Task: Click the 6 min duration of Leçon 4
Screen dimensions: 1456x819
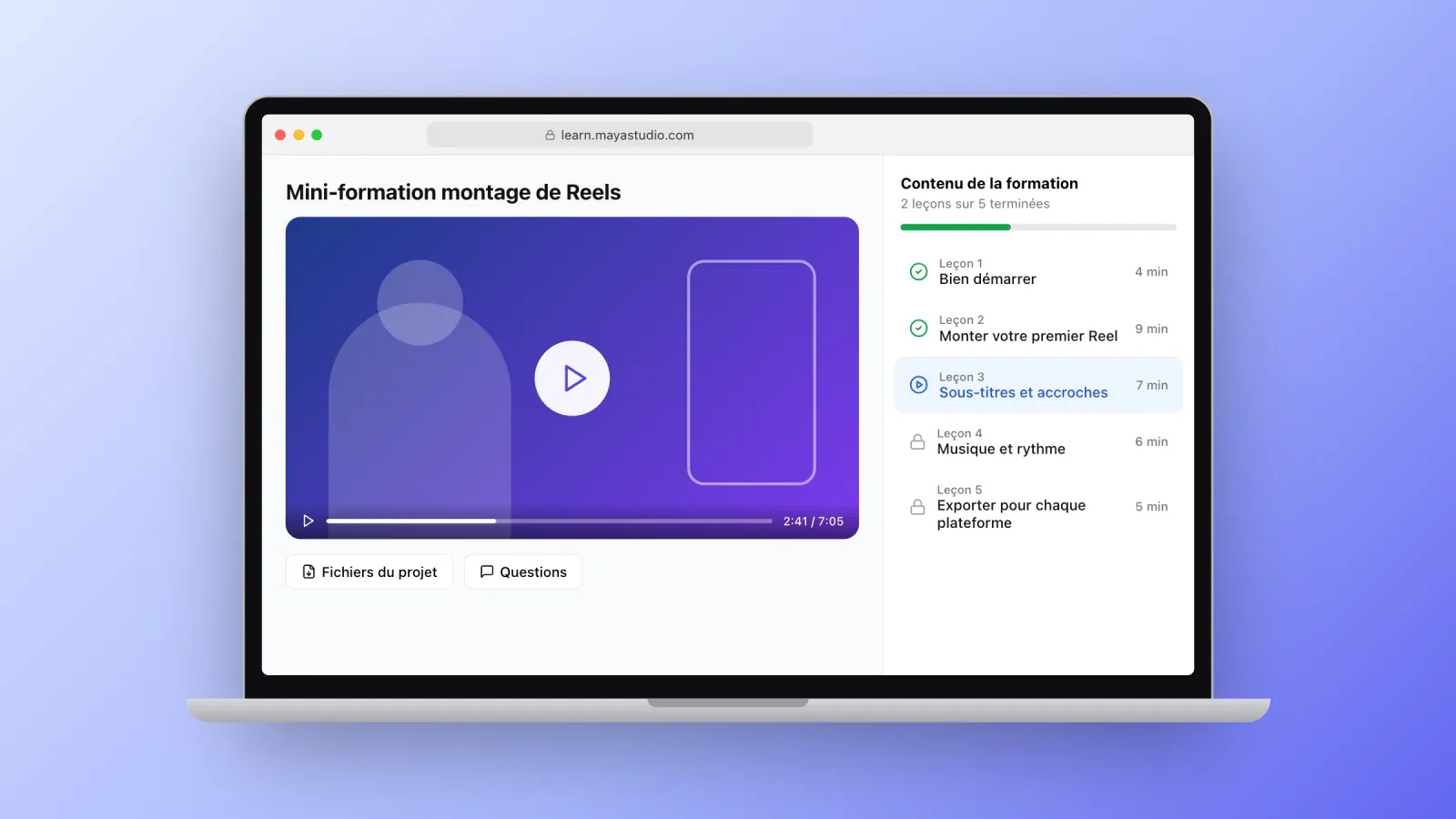Action: (1152, 441)
